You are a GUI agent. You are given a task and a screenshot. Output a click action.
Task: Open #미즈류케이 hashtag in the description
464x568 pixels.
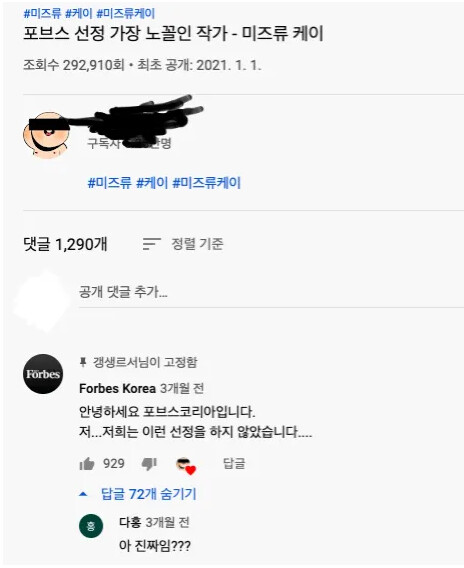pos(206,183)
